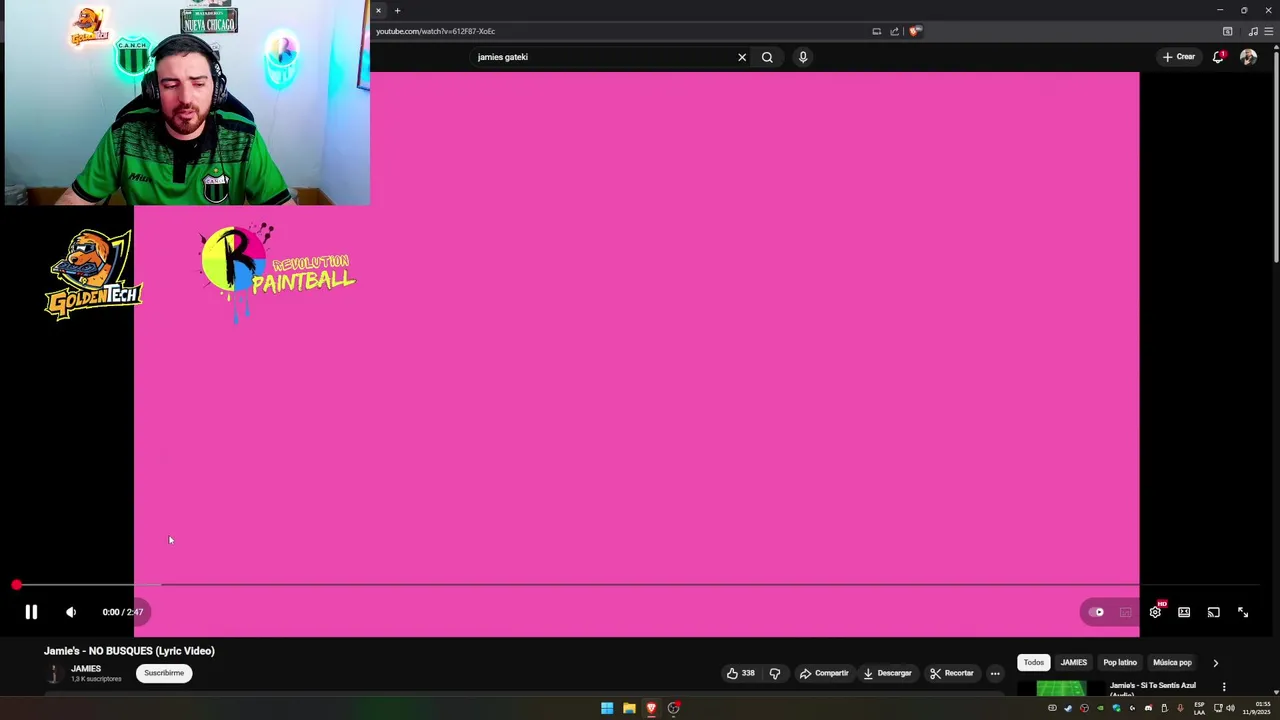Dislike the video with thumbs down

(775, 673)
